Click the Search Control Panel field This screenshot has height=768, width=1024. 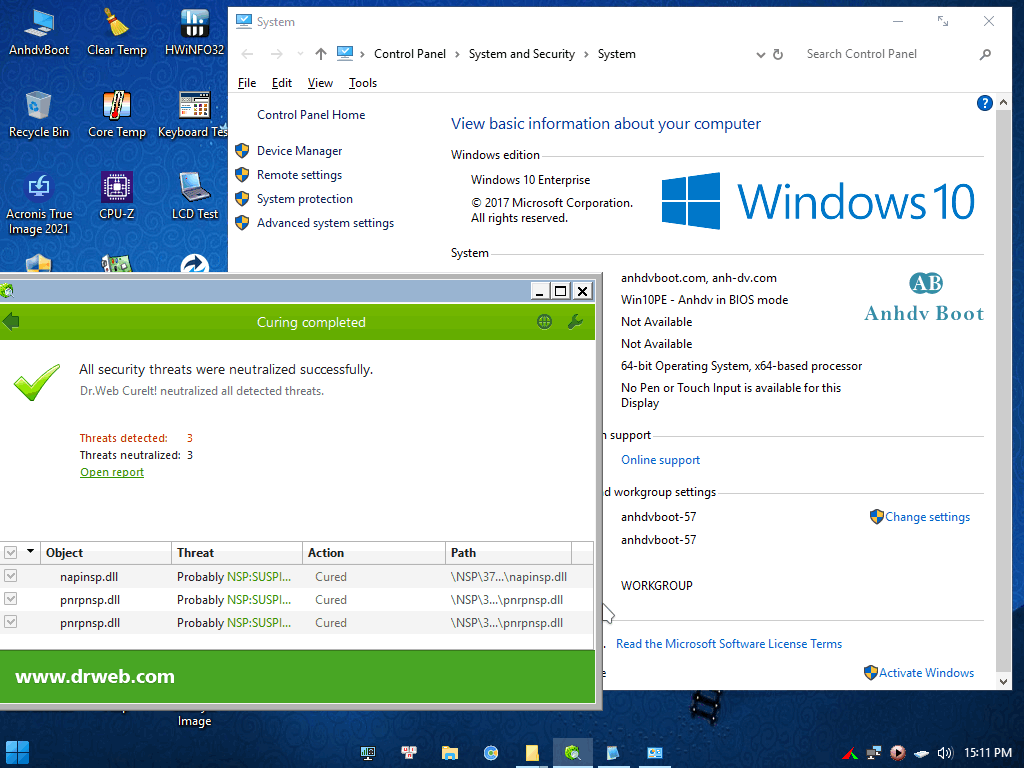point(888,54)
